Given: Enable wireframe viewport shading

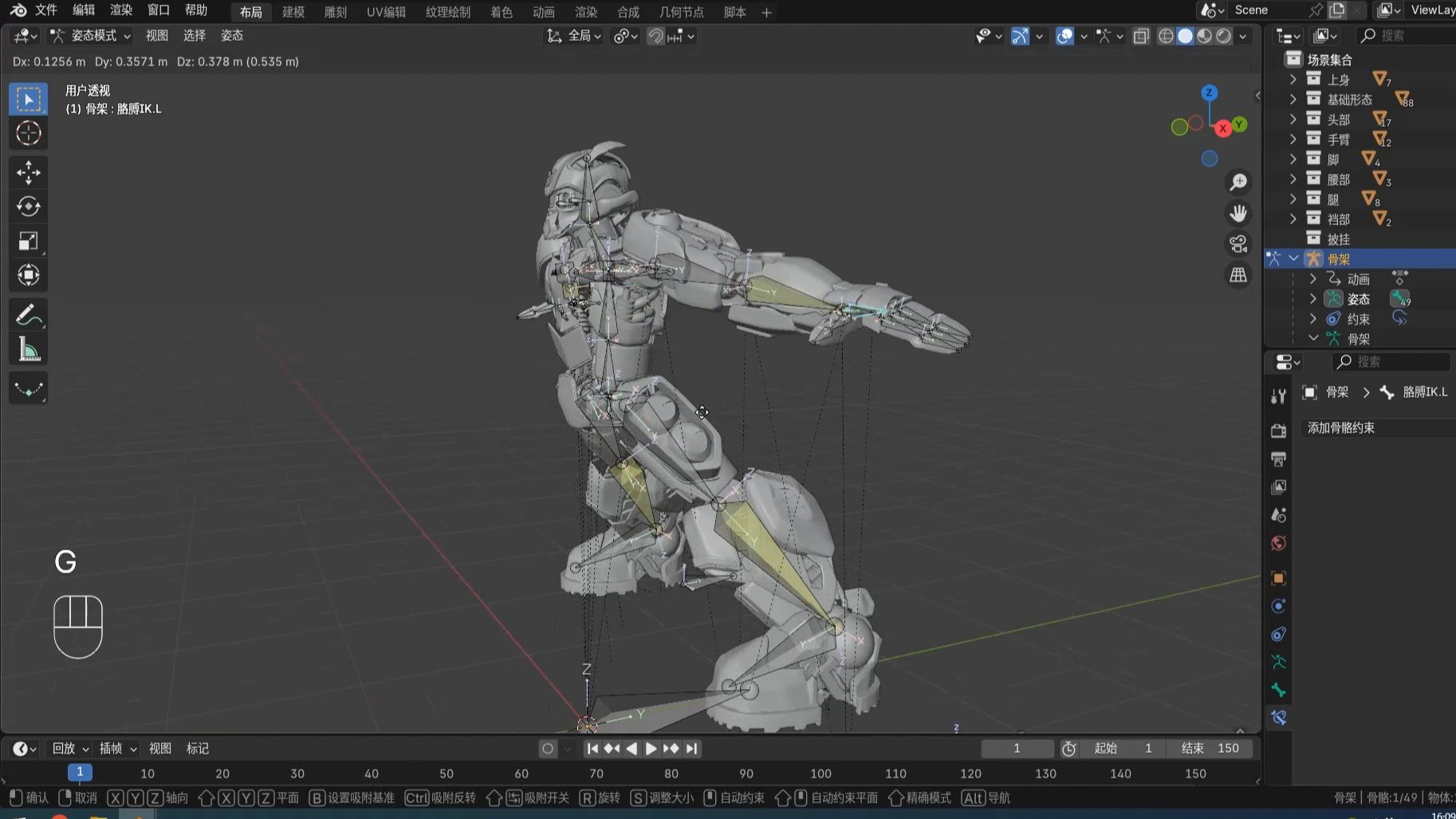Looking at the screenshot, I should coord(1165,36).
